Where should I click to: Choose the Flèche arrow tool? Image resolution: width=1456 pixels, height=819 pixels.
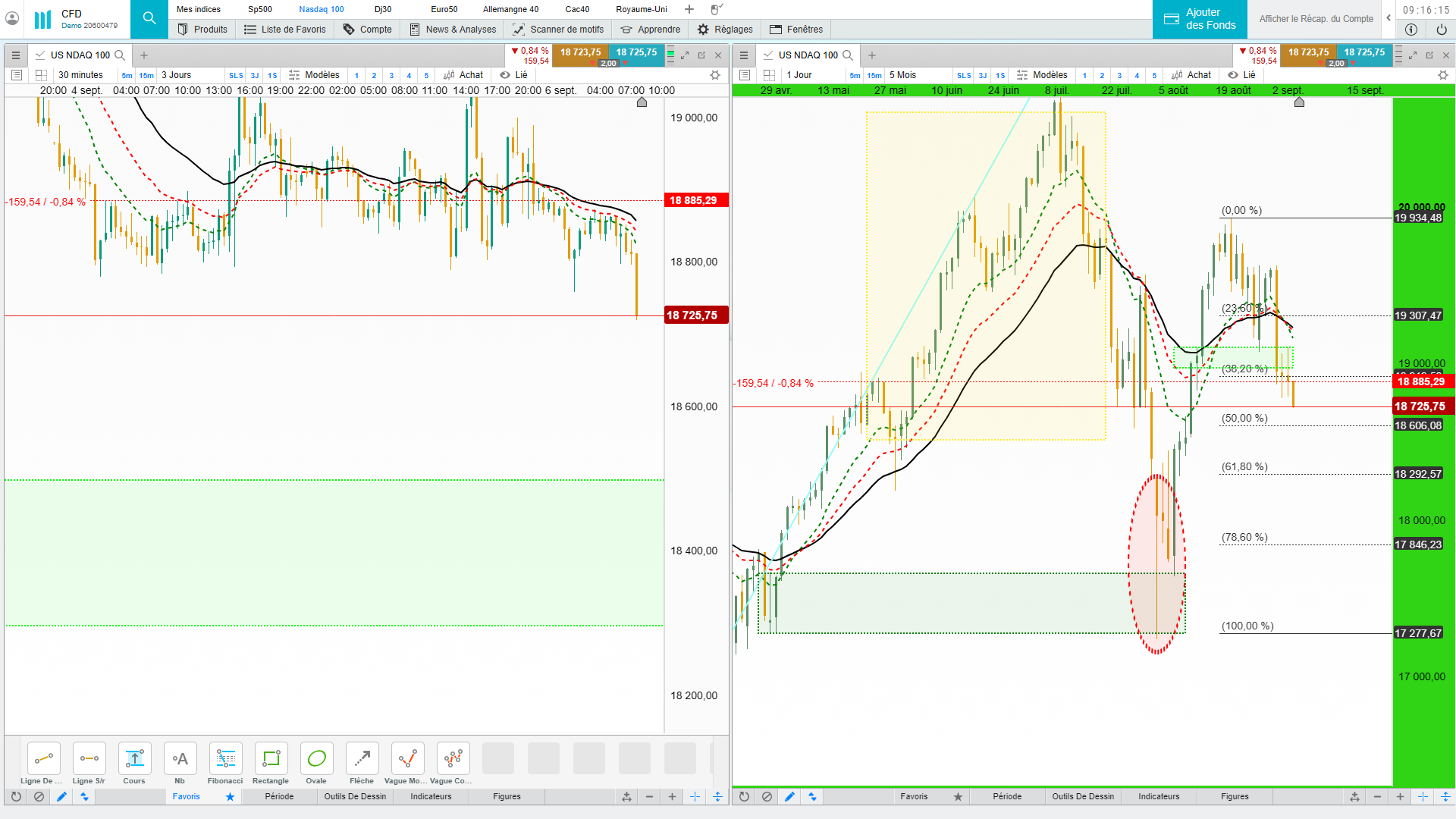point(362,758)
